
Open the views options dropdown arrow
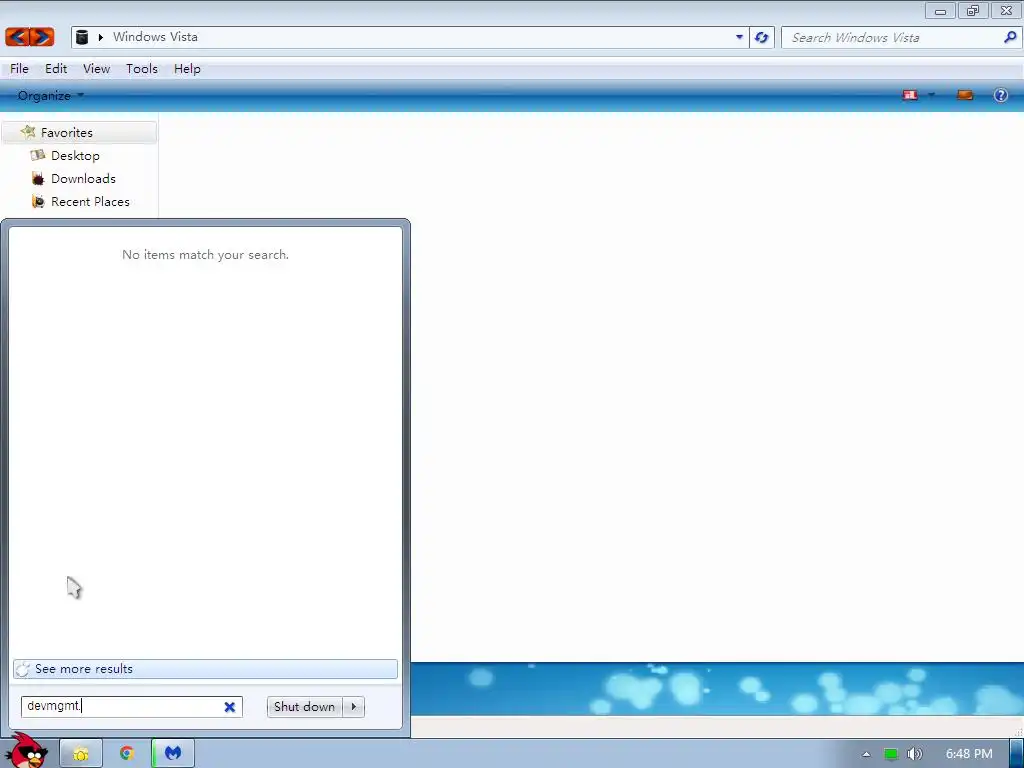point(931,95)
